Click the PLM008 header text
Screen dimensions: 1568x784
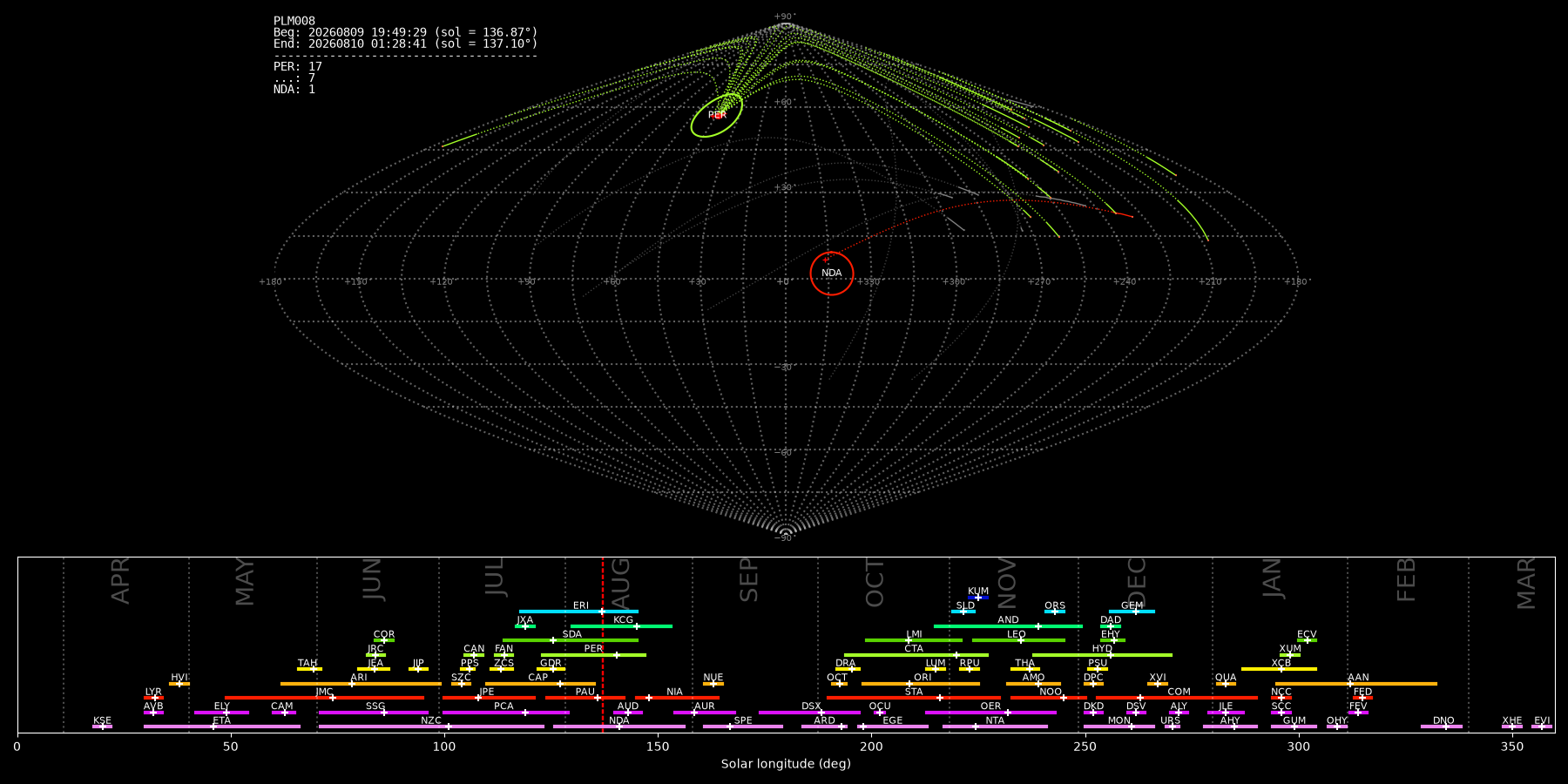pyautogui.click(x=294, y=21)
